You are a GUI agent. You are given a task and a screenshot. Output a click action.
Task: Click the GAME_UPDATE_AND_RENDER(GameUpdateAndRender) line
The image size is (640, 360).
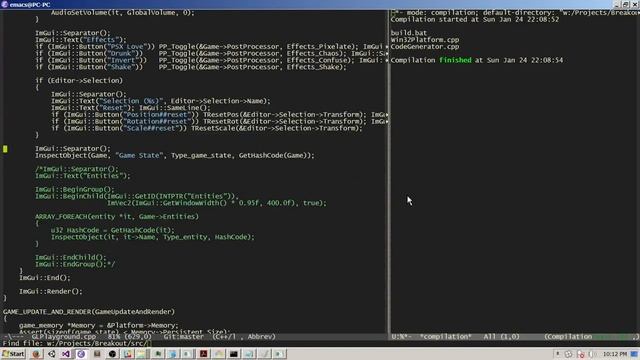coord(89,311)
